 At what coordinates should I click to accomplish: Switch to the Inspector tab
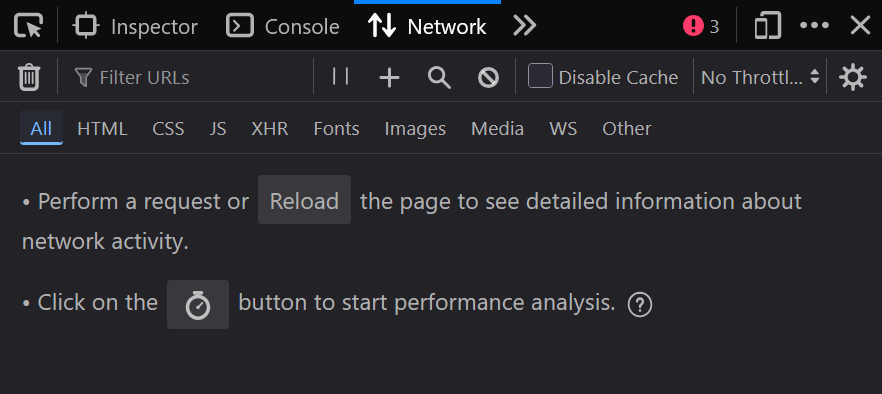tap(136, 26)
